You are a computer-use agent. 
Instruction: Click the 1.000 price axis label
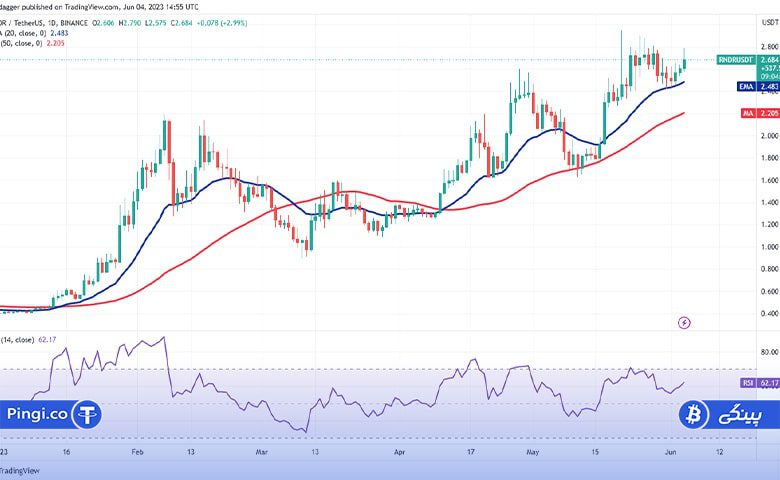tap(769, 247)
